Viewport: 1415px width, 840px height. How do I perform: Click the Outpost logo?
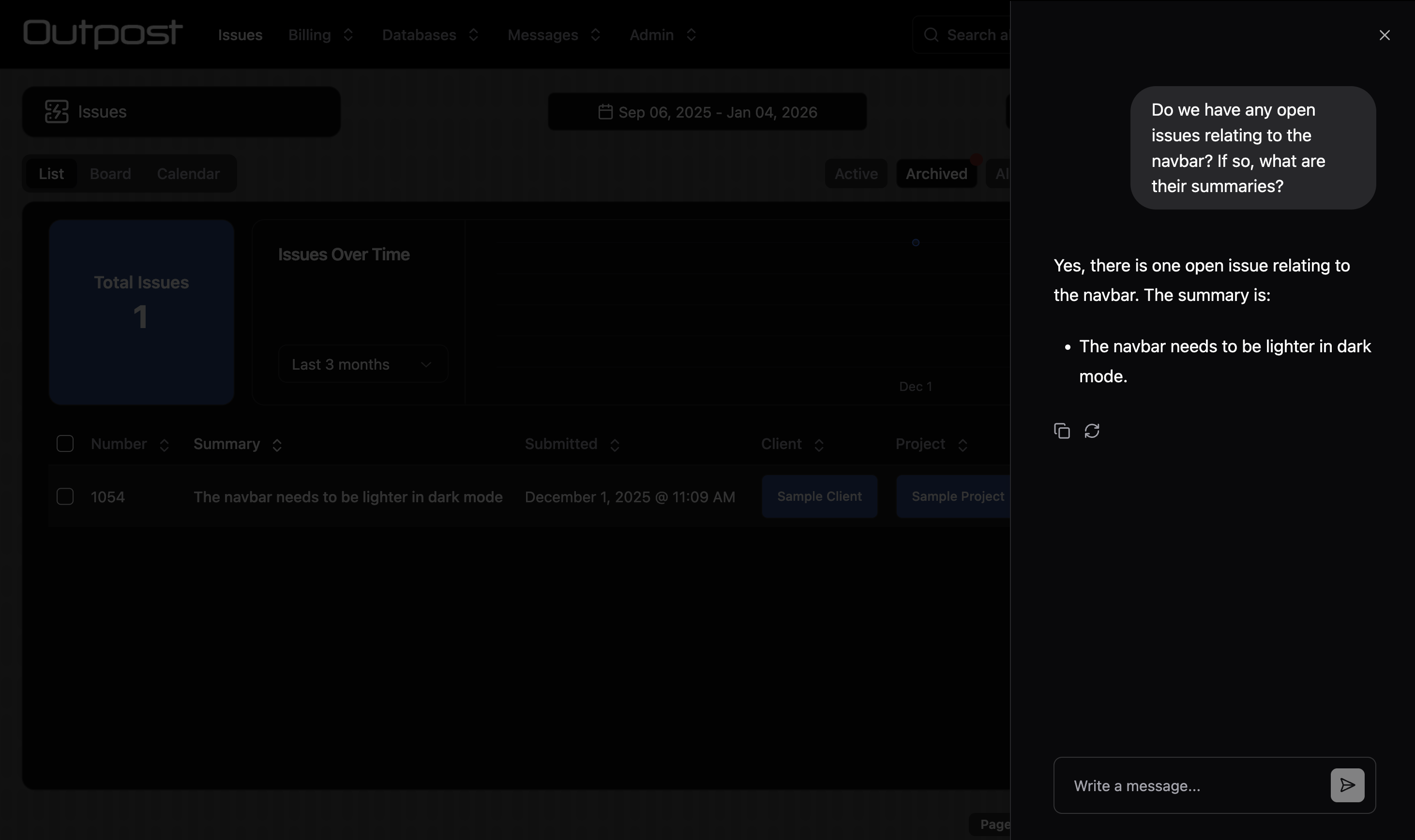coord(103,33)
